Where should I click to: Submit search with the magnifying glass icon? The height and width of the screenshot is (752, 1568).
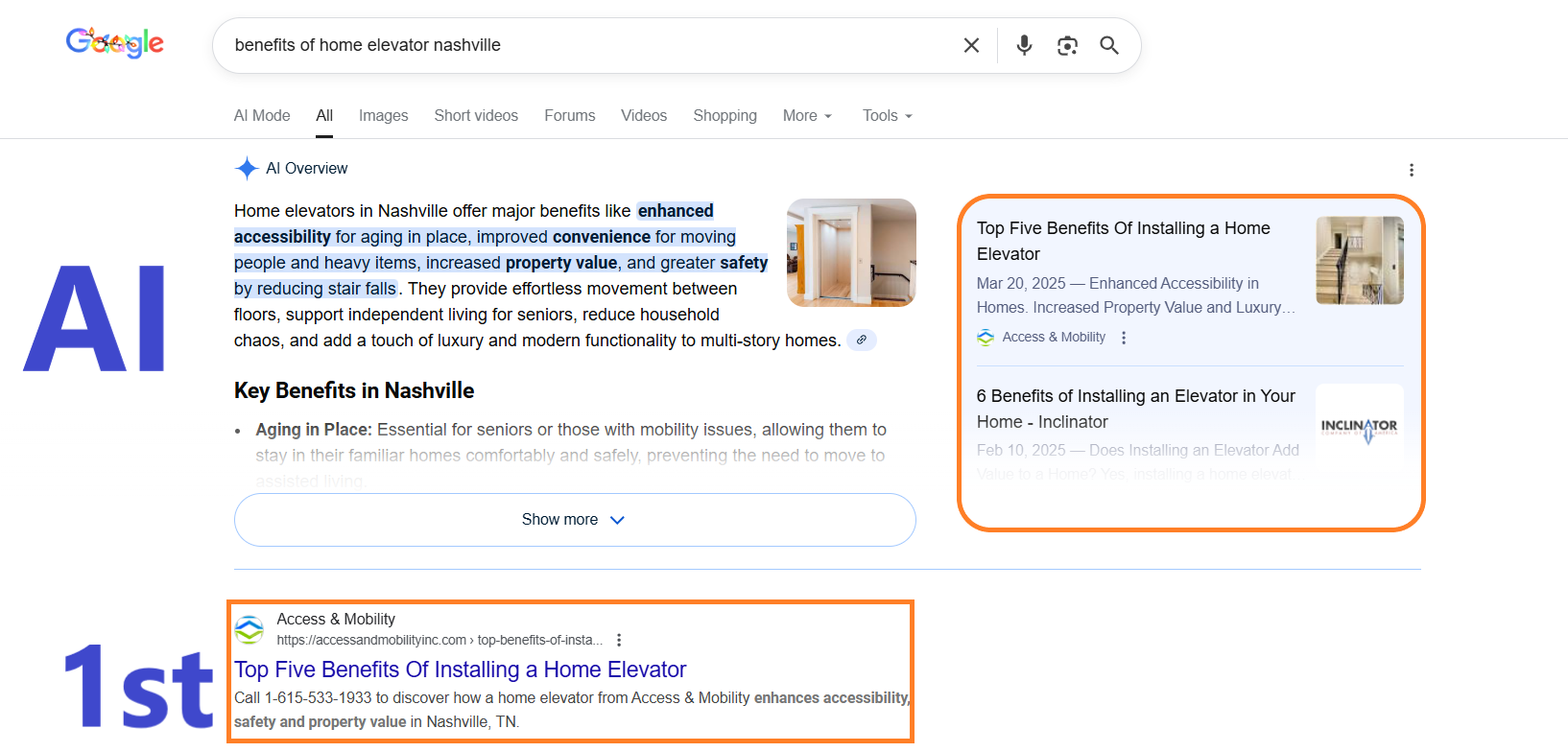(1109, 45)
